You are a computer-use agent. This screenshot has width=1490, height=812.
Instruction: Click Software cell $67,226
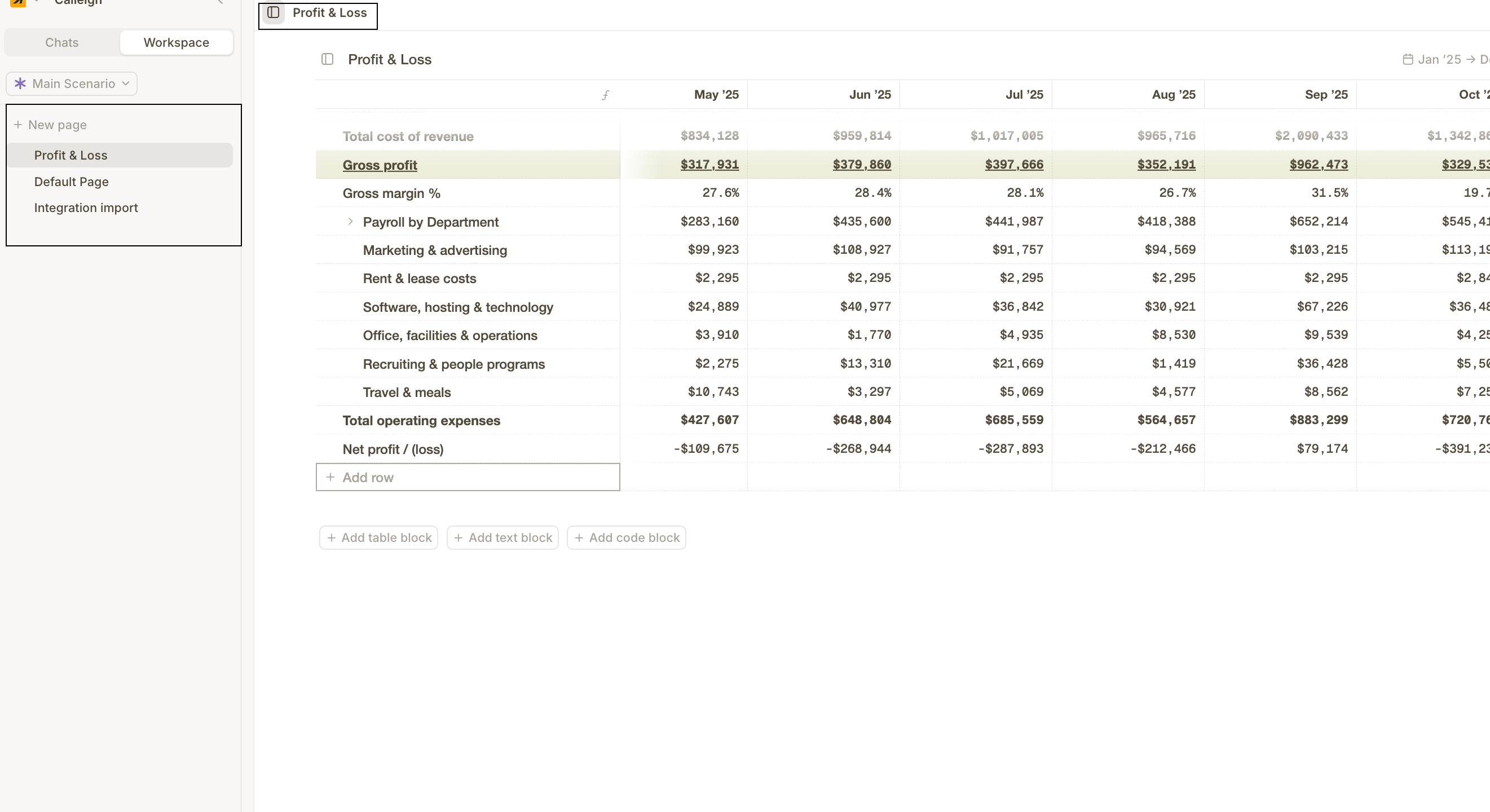[x=1323, y=307]
